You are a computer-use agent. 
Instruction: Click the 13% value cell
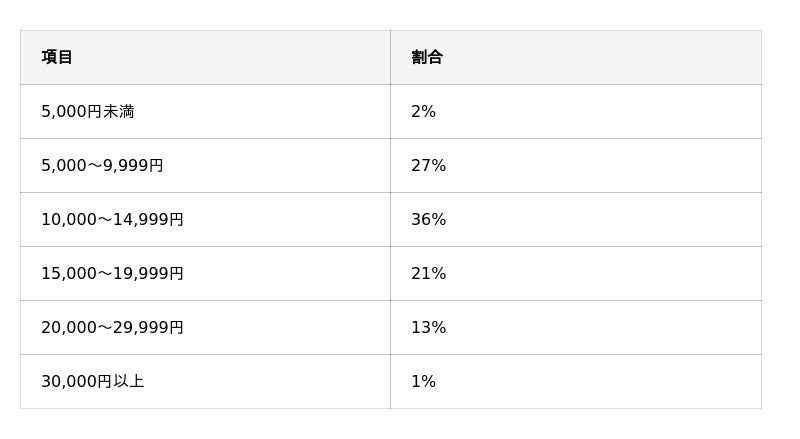tap(576, 327)
